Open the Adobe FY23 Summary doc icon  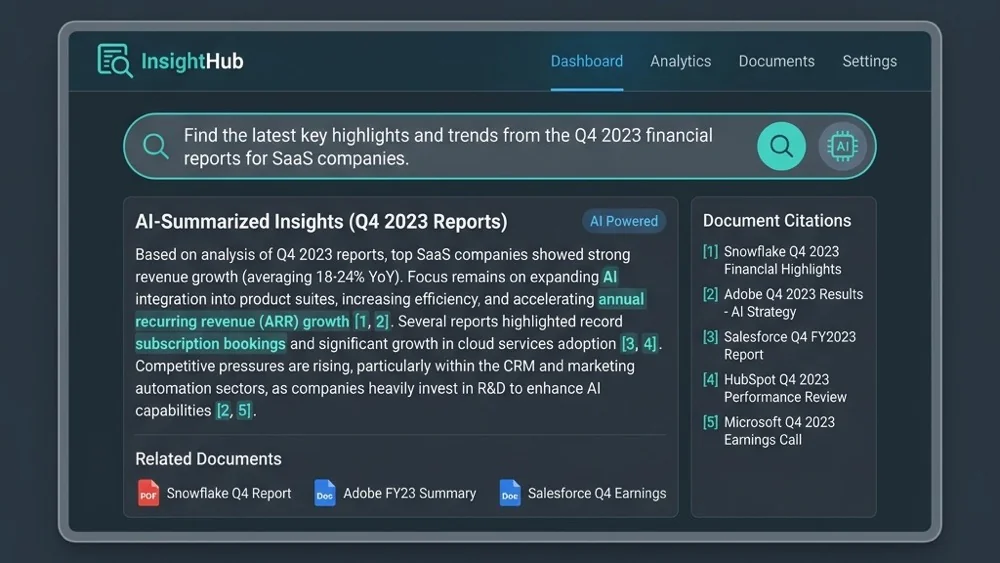[325, 493]
